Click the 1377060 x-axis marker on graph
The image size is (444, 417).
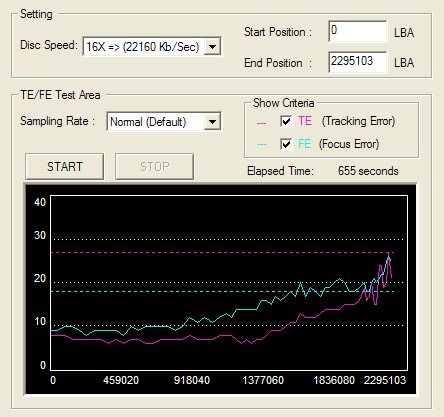(x=263, y=380)
